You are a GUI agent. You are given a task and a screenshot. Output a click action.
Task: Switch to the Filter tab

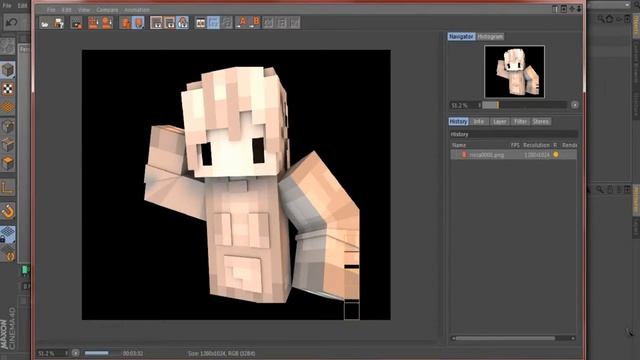[x=520, y=122]
